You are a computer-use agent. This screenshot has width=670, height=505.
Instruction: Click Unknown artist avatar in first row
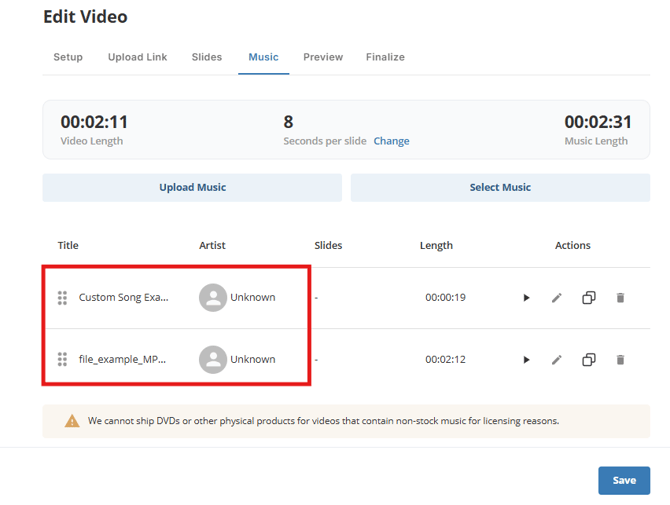[212, 298]
